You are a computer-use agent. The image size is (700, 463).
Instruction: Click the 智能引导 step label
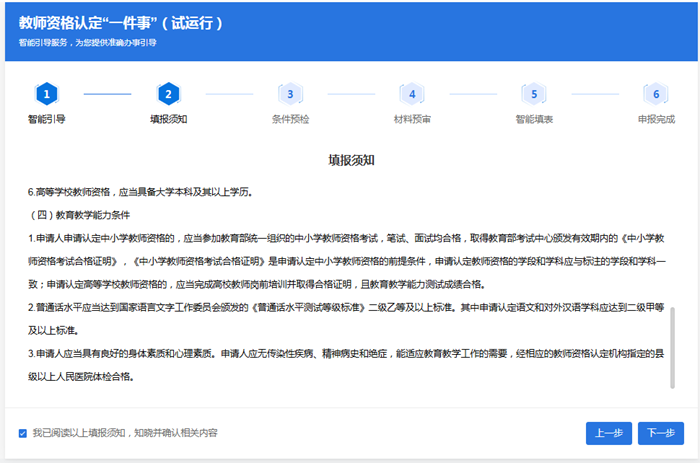pos(47,119)
